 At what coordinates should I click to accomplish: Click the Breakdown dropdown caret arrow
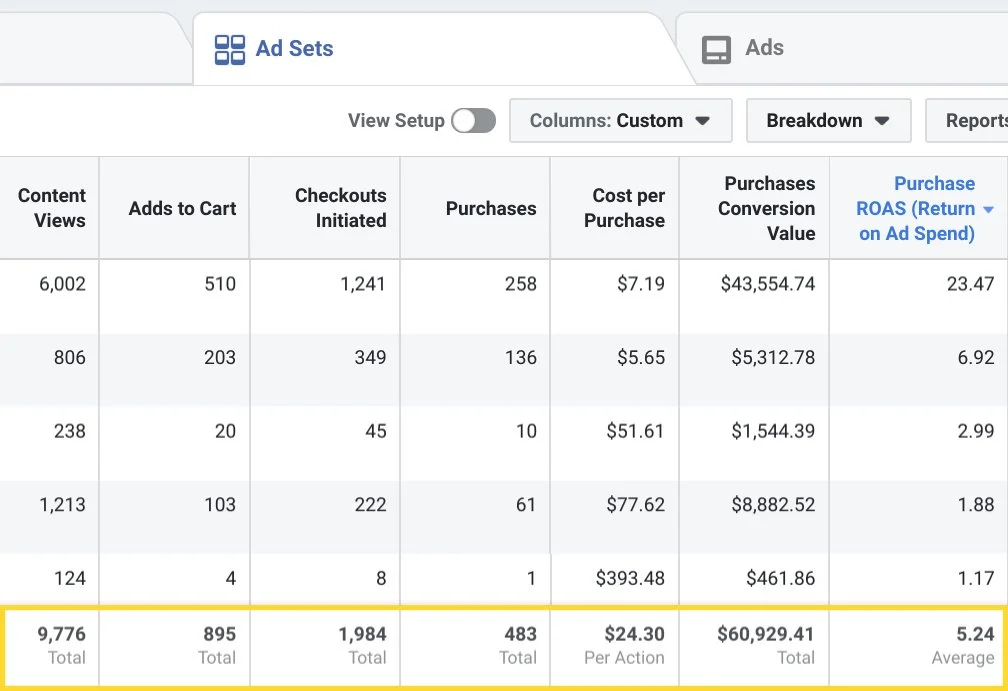click(x=882, y=121)
